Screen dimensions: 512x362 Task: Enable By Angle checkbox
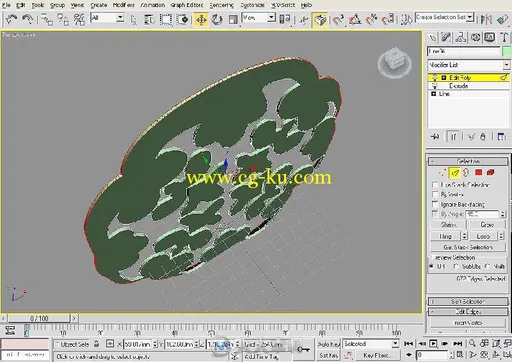[x=435, y=214]
